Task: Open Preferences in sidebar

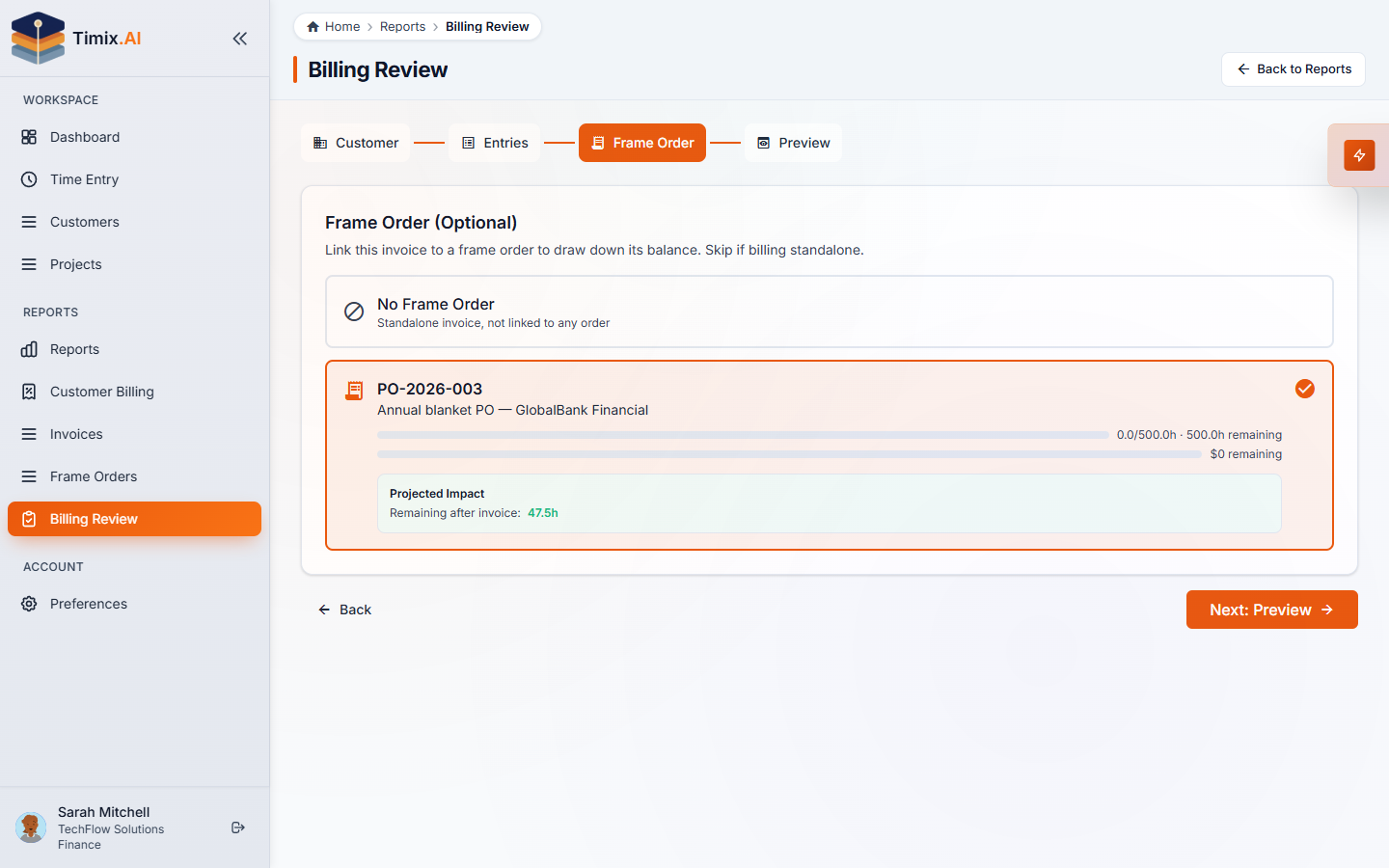Action: point(134,604)
